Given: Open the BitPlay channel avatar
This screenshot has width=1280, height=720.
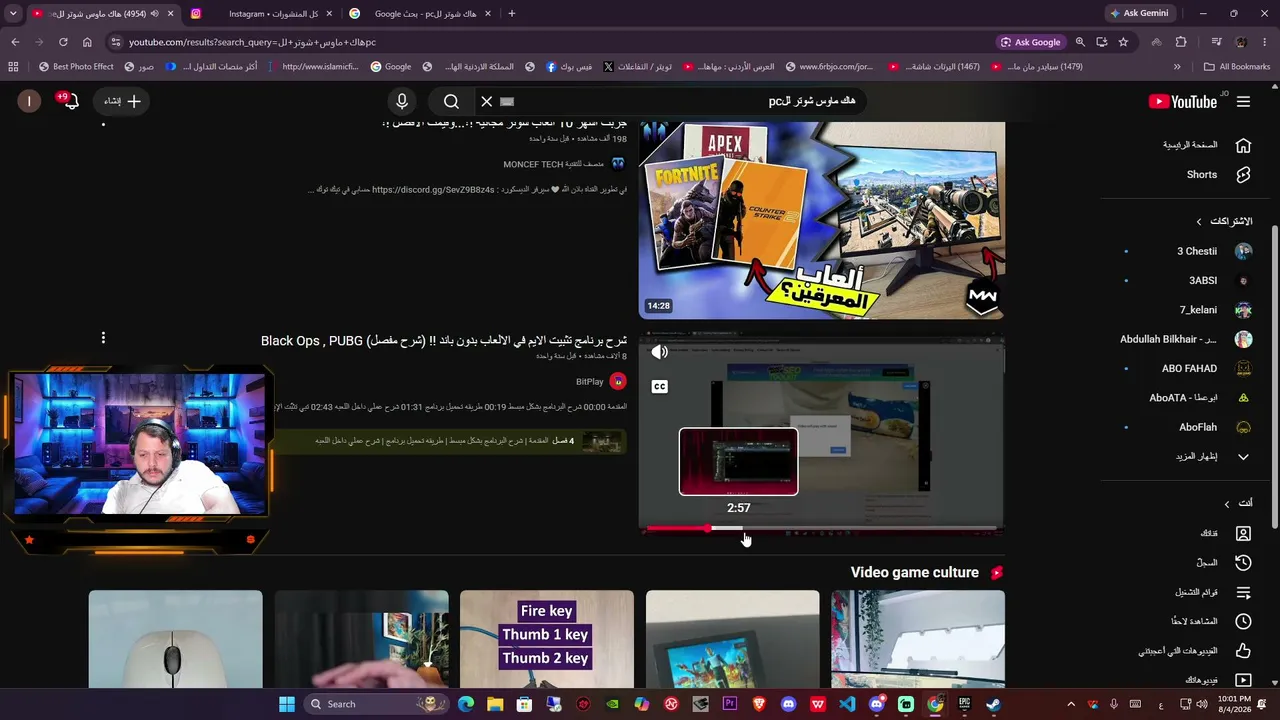Looking at the screenshot, I should pos(618,382).
